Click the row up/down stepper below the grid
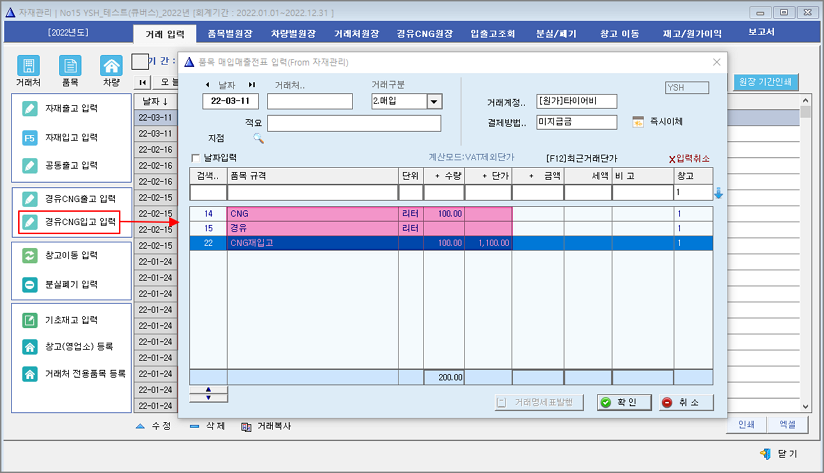Image resolution: width=824 pixels, height=473 pixels. [209, 394]
